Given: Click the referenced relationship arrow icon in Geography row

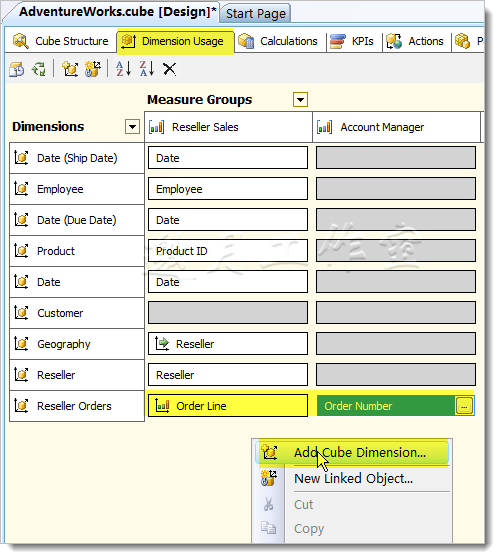Looking at the screenshot, I should point(162,344).
